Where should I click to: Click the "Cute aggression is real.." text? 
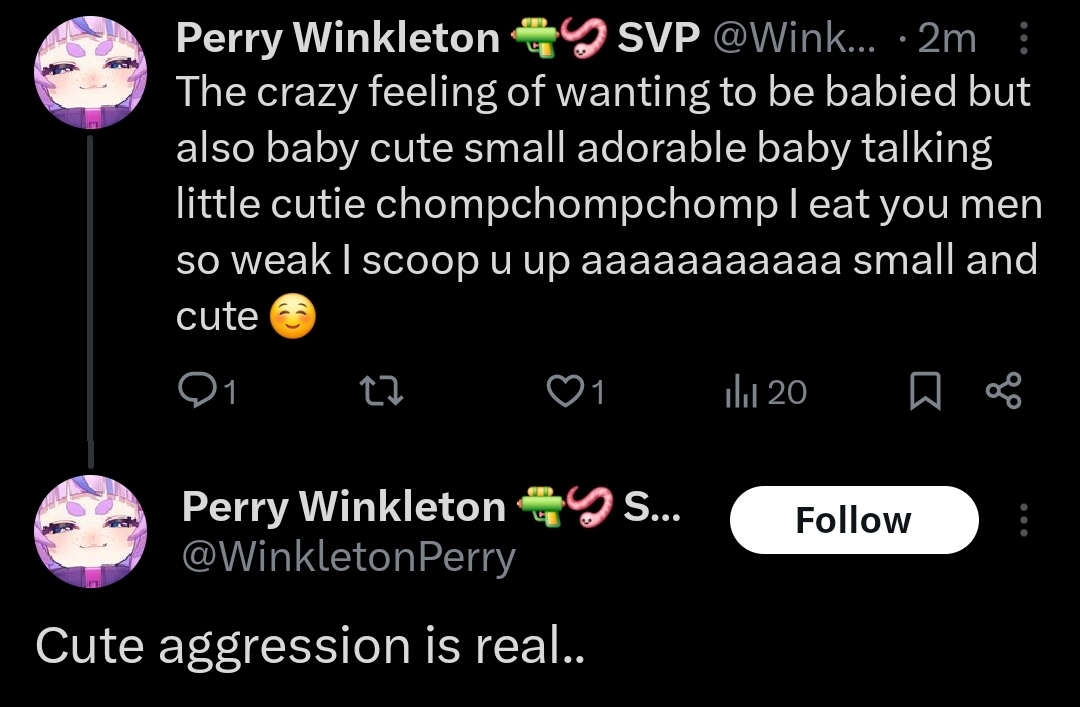click(x=308, y=646)
